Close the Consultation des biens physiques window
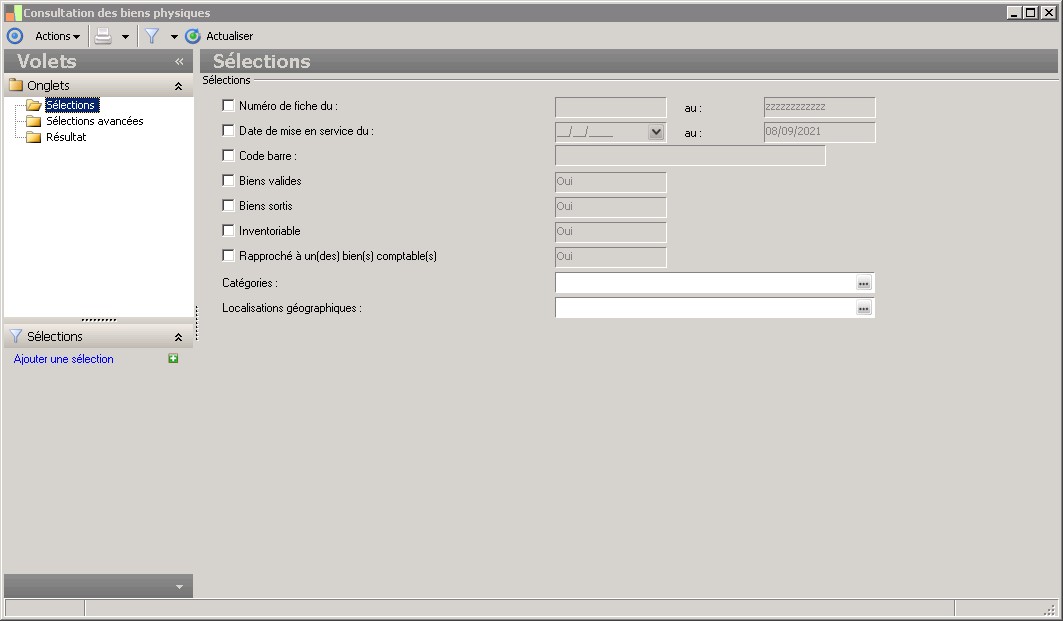1063x621 pixels. [x=1048, y=13]
